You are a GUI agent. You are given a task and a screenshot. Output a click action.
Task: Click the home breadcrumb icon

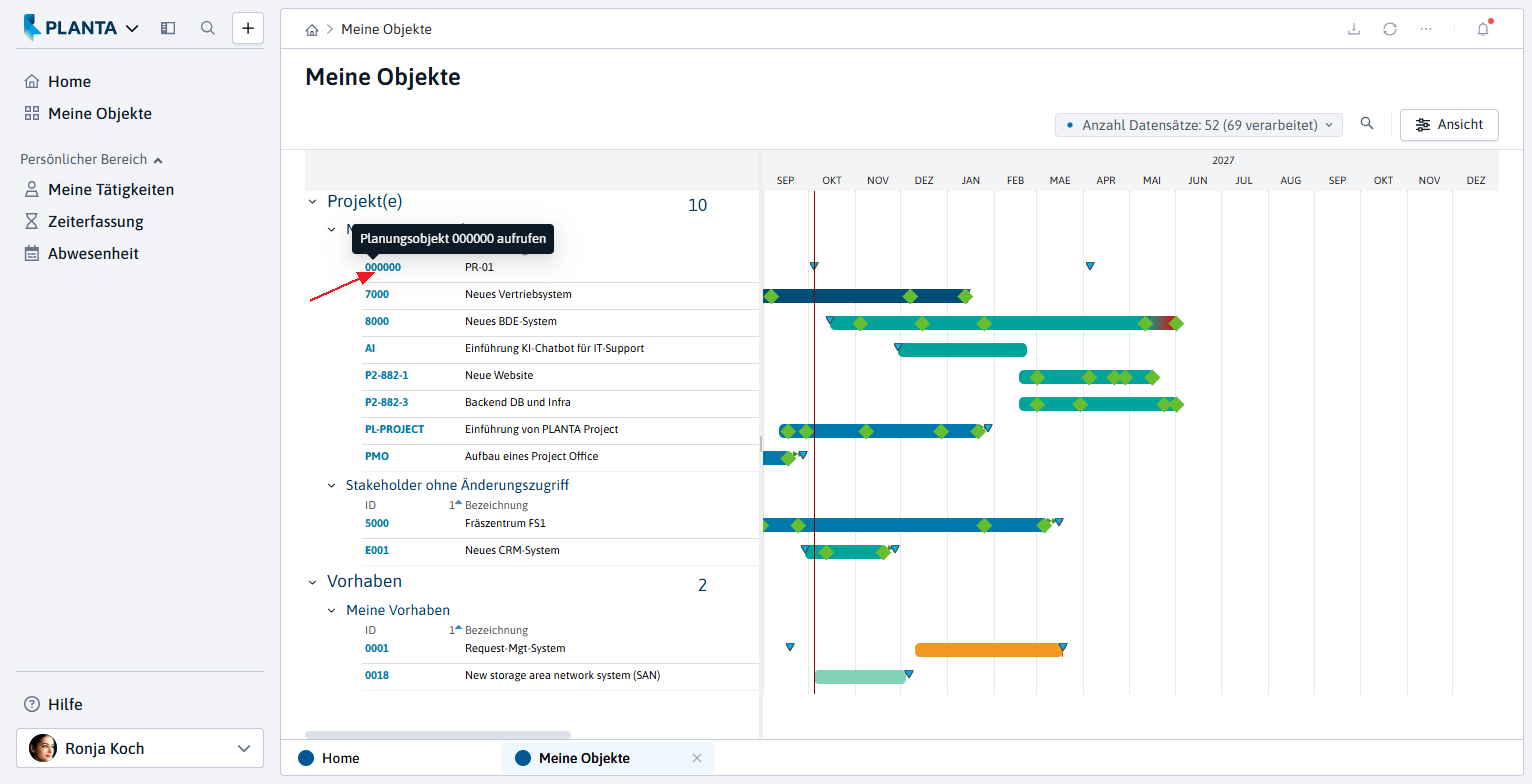(312, 30)
